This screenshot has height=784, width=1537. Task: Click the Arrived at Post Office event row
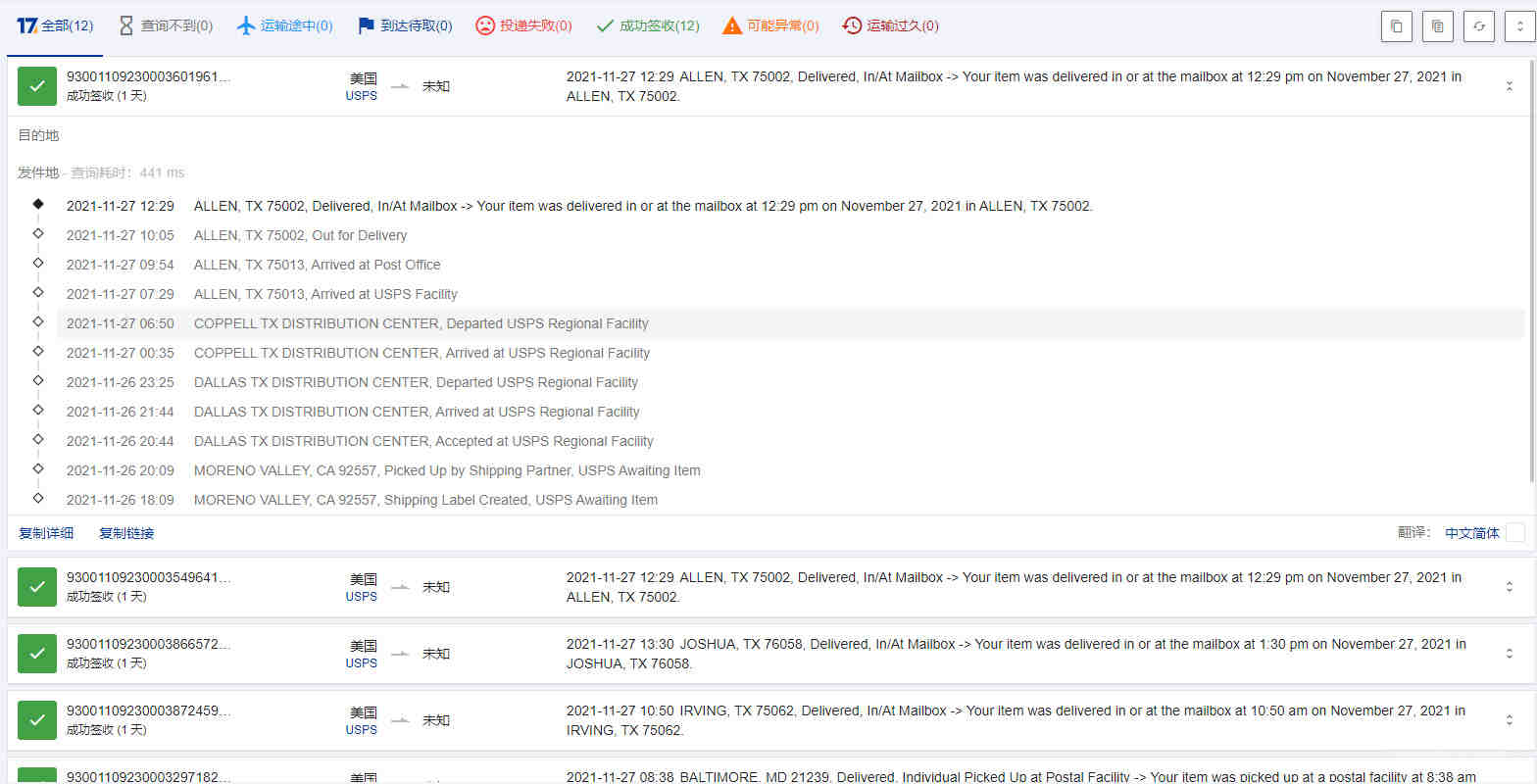pos(790,265)
